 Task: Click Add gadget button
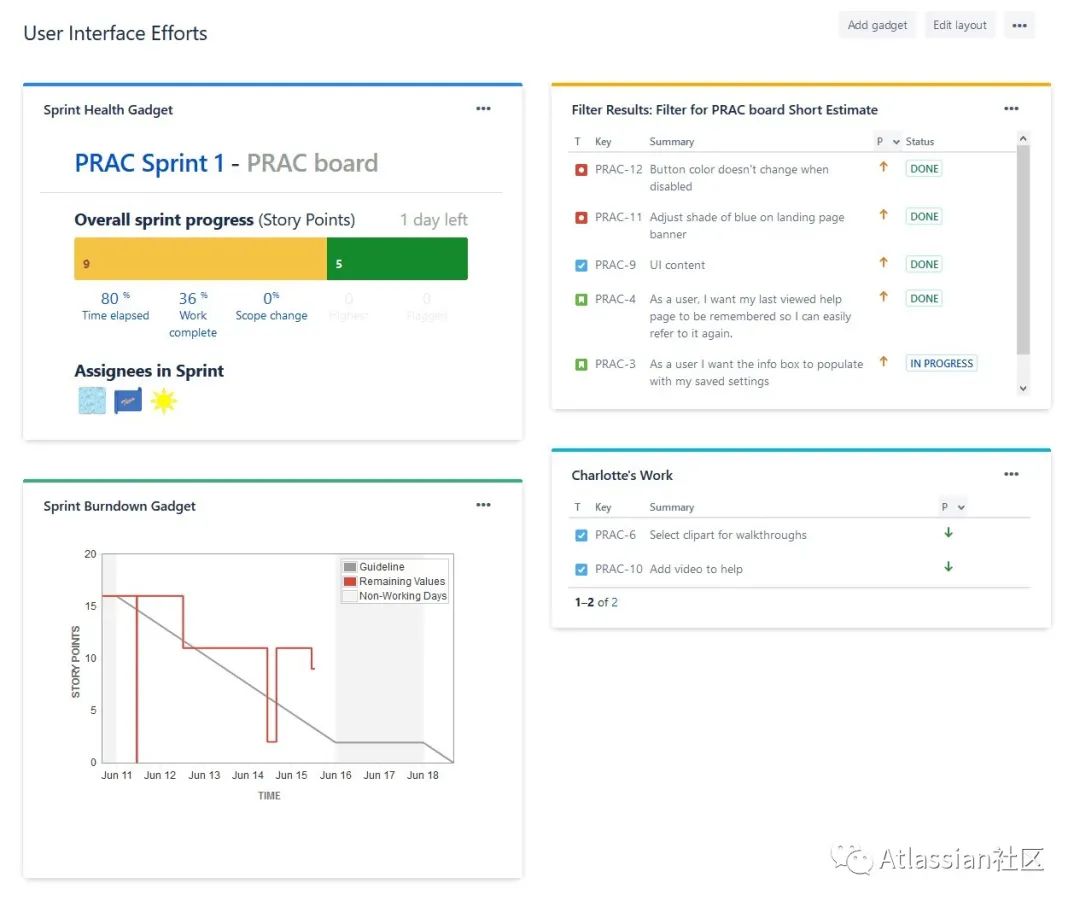pyautogui.click(x=877, y=25)
